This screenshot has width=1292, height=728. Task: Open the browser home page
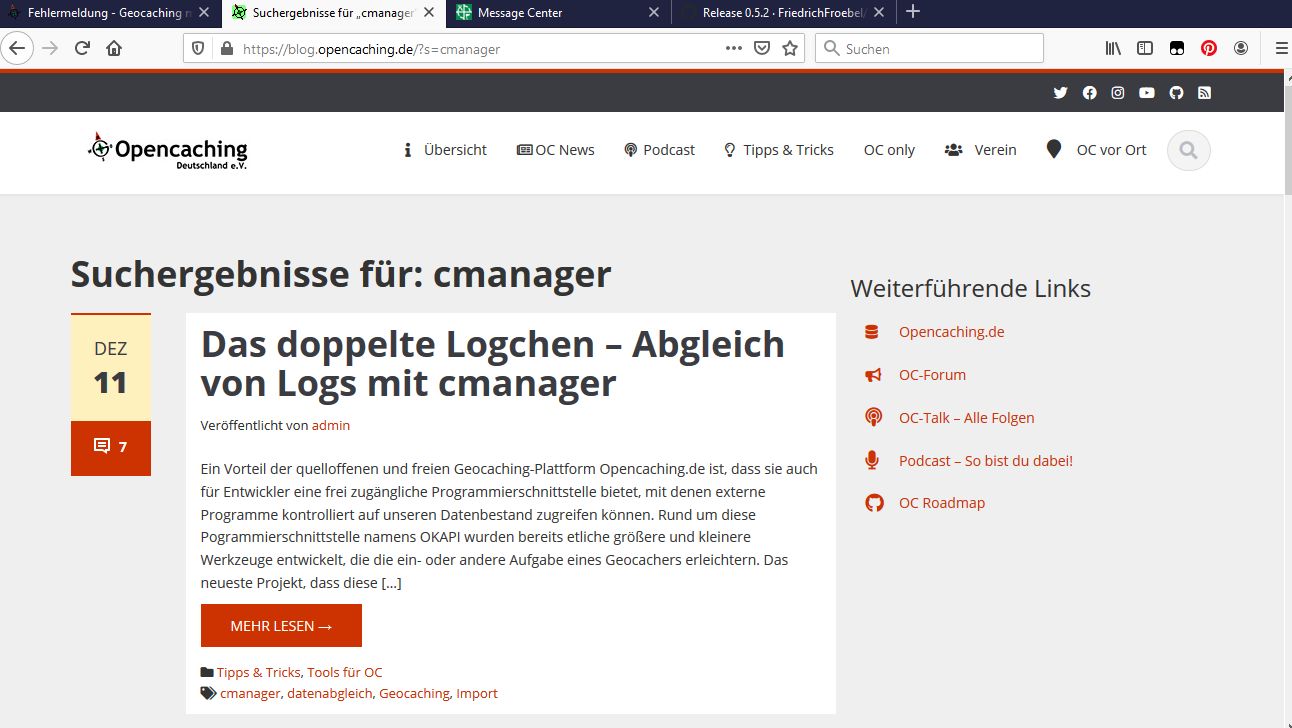114,48
